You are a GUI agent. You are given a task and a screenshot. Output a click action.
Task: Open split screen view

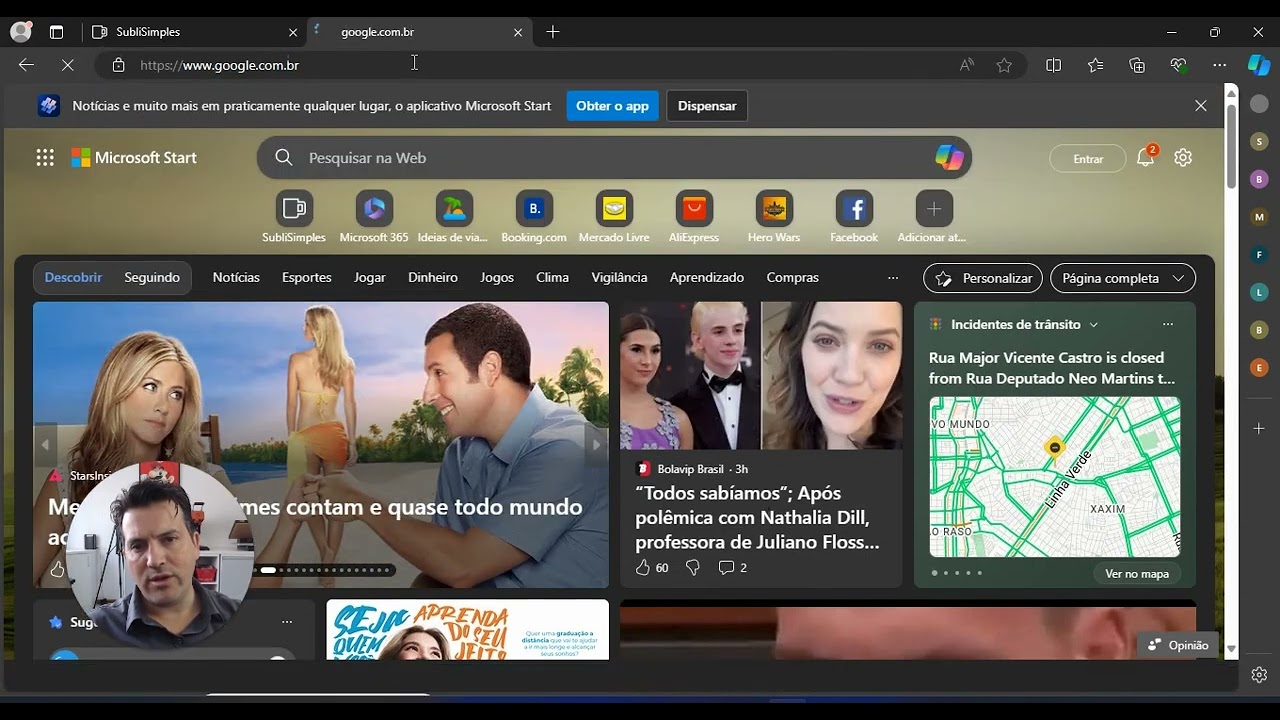coord(1053,65)
